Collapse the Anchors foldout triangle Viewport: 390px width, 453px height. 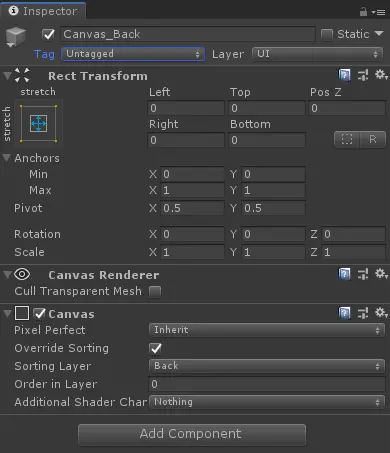(7, 158)
